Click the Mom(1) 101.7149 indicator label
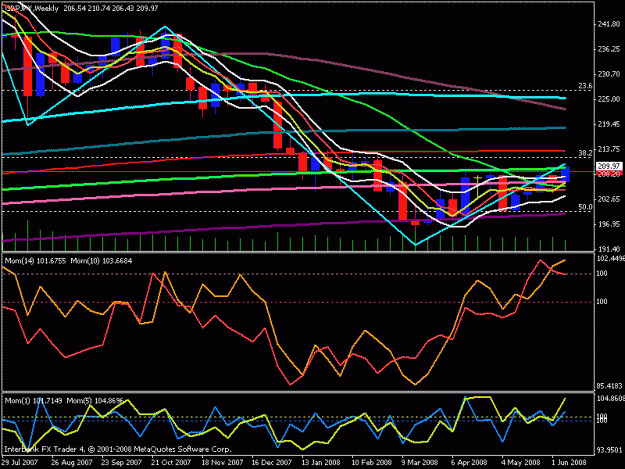Image resolution: width=625 pixels, height=469 pixels. [x=33, y=400]
